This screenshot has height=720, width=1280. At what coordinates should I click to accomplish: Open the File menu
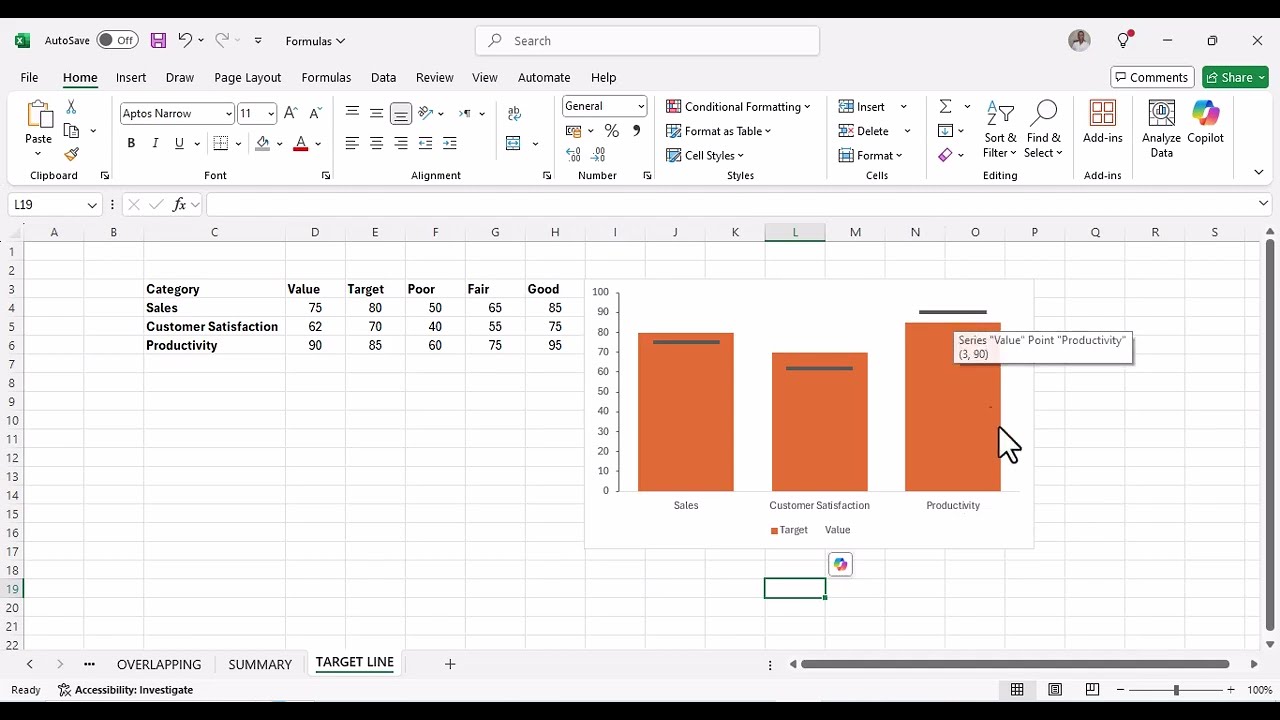coord(29,77)
